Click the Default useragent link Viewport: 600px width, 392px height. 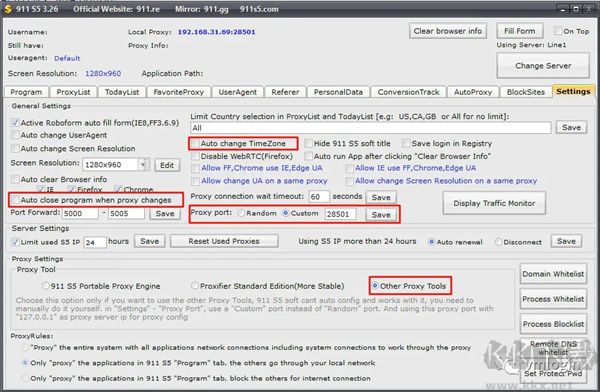[67, 58]
